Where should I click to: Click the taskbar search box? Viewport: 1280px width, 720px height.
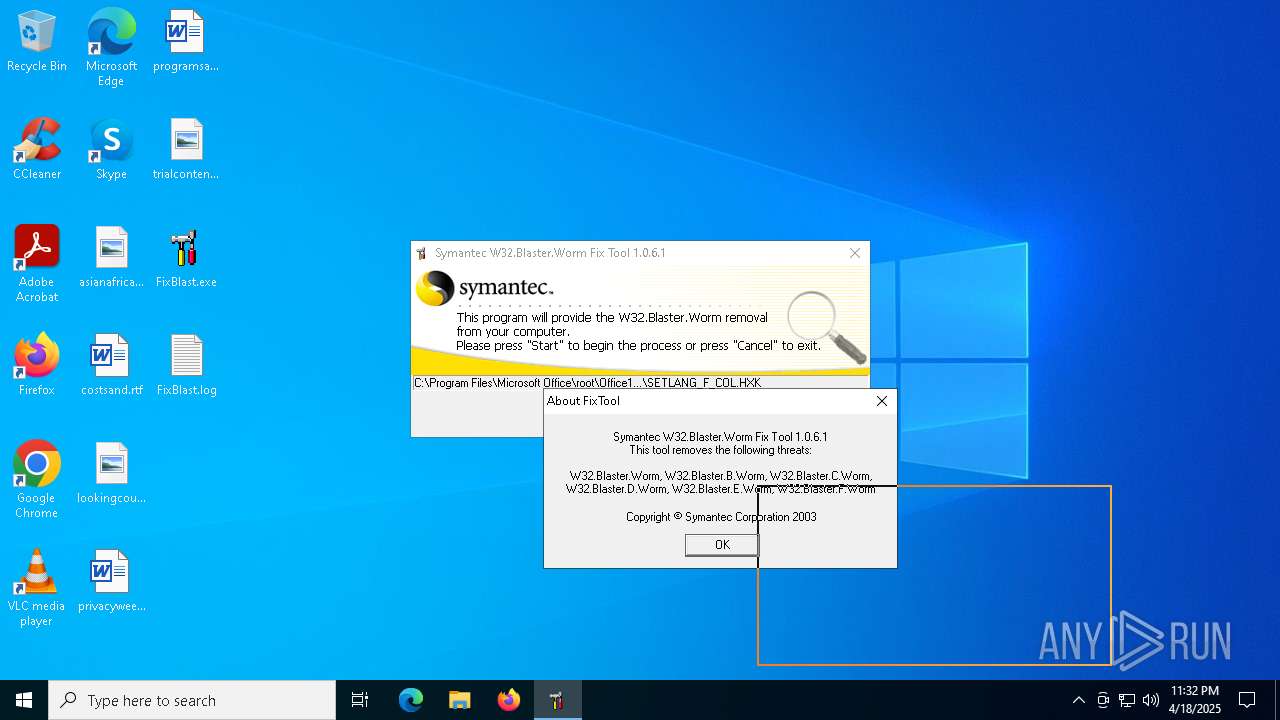coord(192,700)
